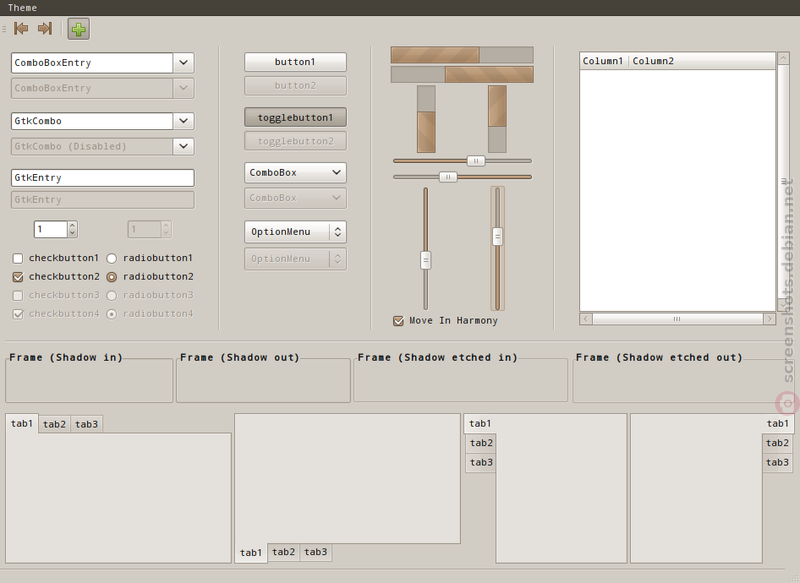Image resolution: width=800 pixels, height=583 pixels.
Task: Uncheck checkbutton2 checkbox
Action: pyautogui.click(x=18, y=277)
